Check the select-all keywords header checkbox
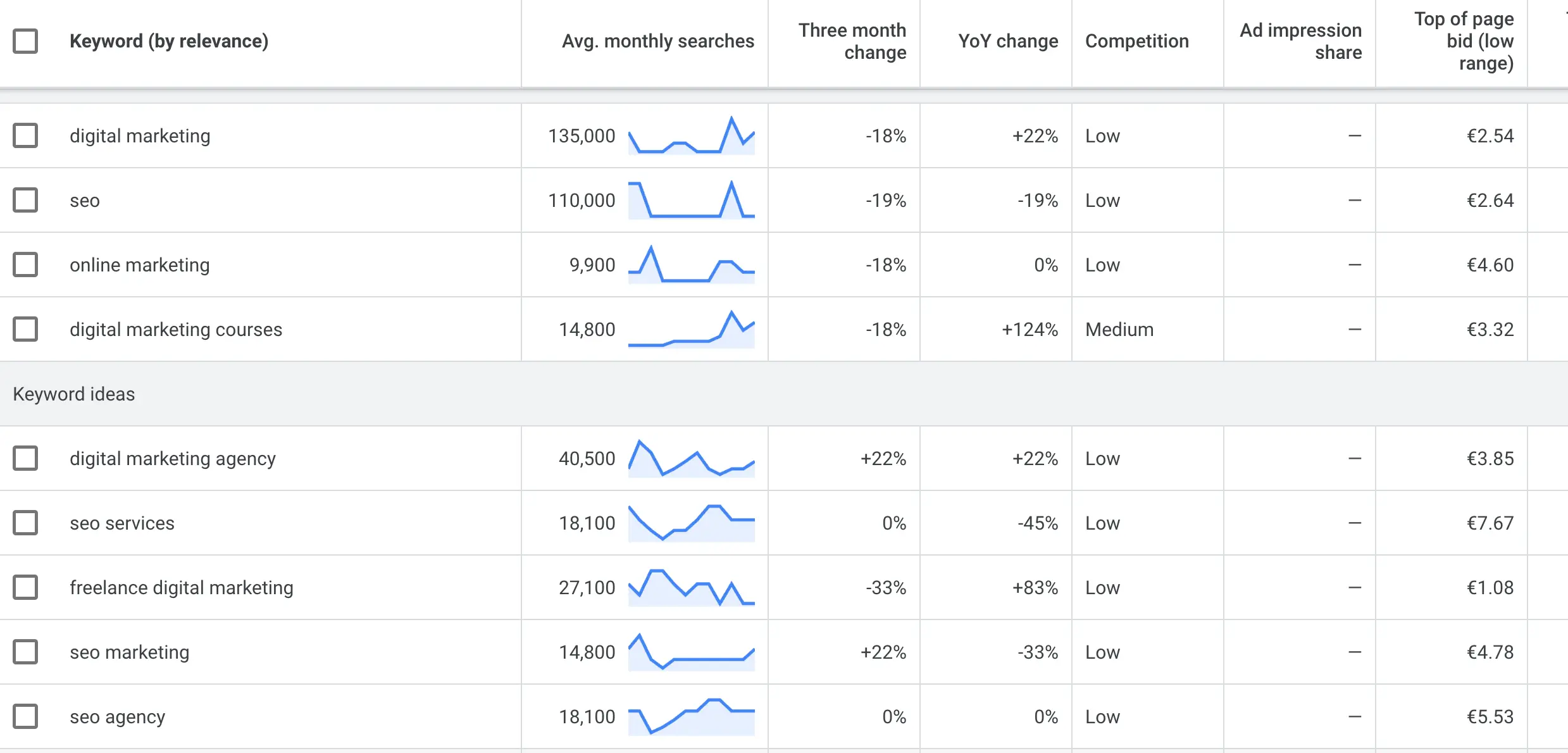Screen dimensions: 1568x753 click(x=25, y=41)
